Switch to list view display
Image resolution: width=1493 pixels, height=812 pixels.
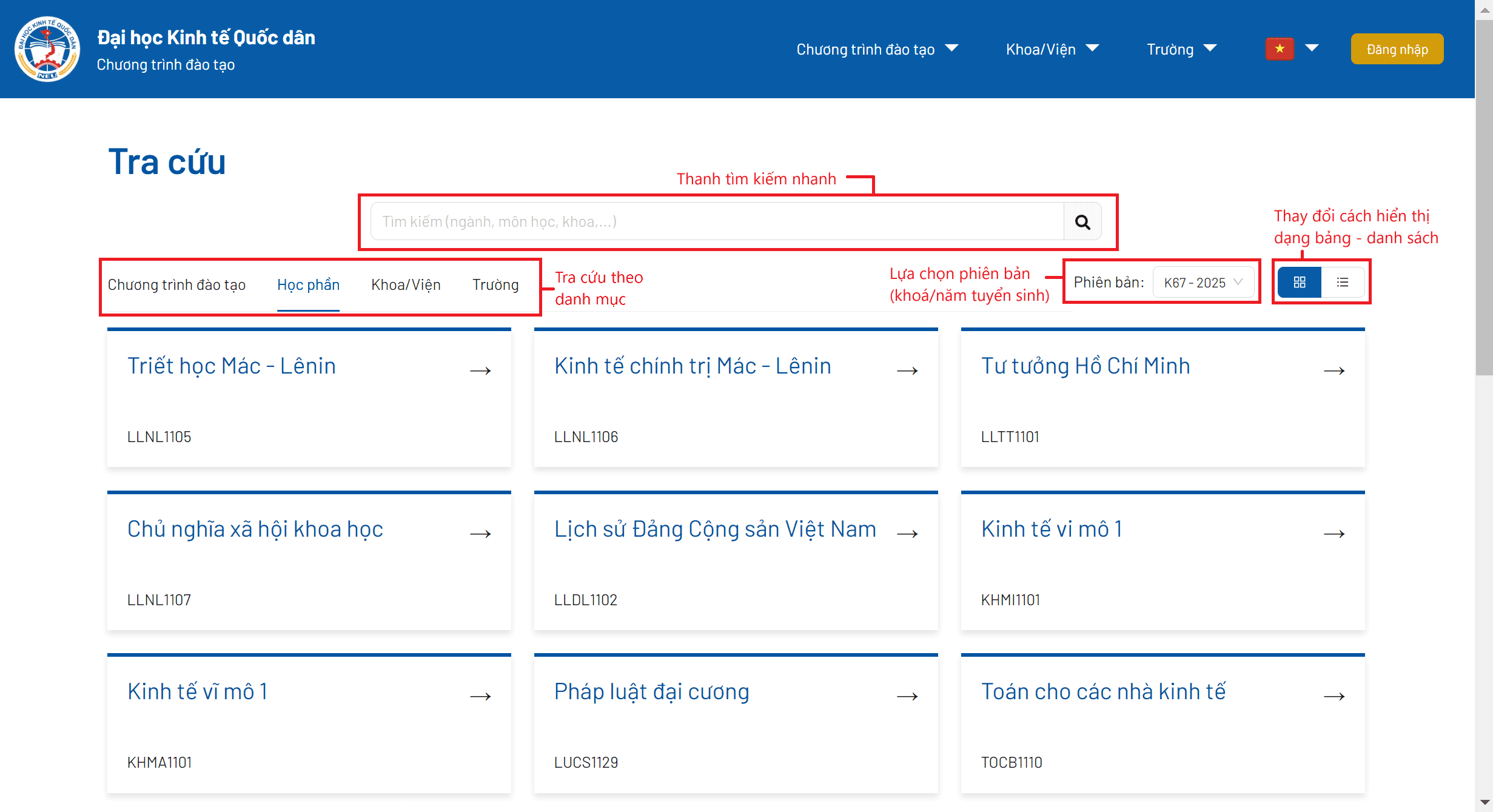(x=1343, y=283)
